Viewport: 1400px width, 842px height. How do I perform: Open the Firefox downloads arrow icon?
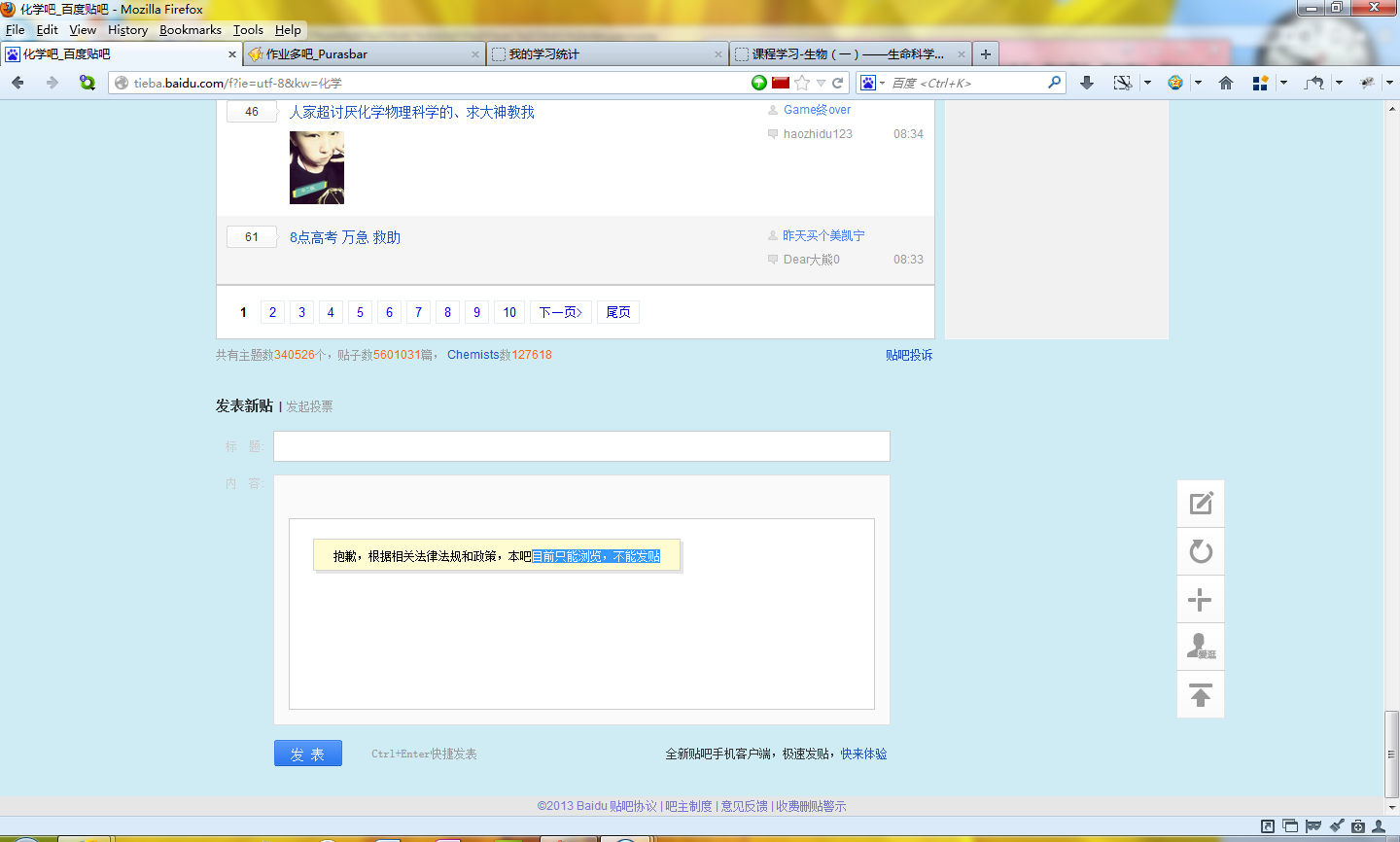tap(1087, 84)
